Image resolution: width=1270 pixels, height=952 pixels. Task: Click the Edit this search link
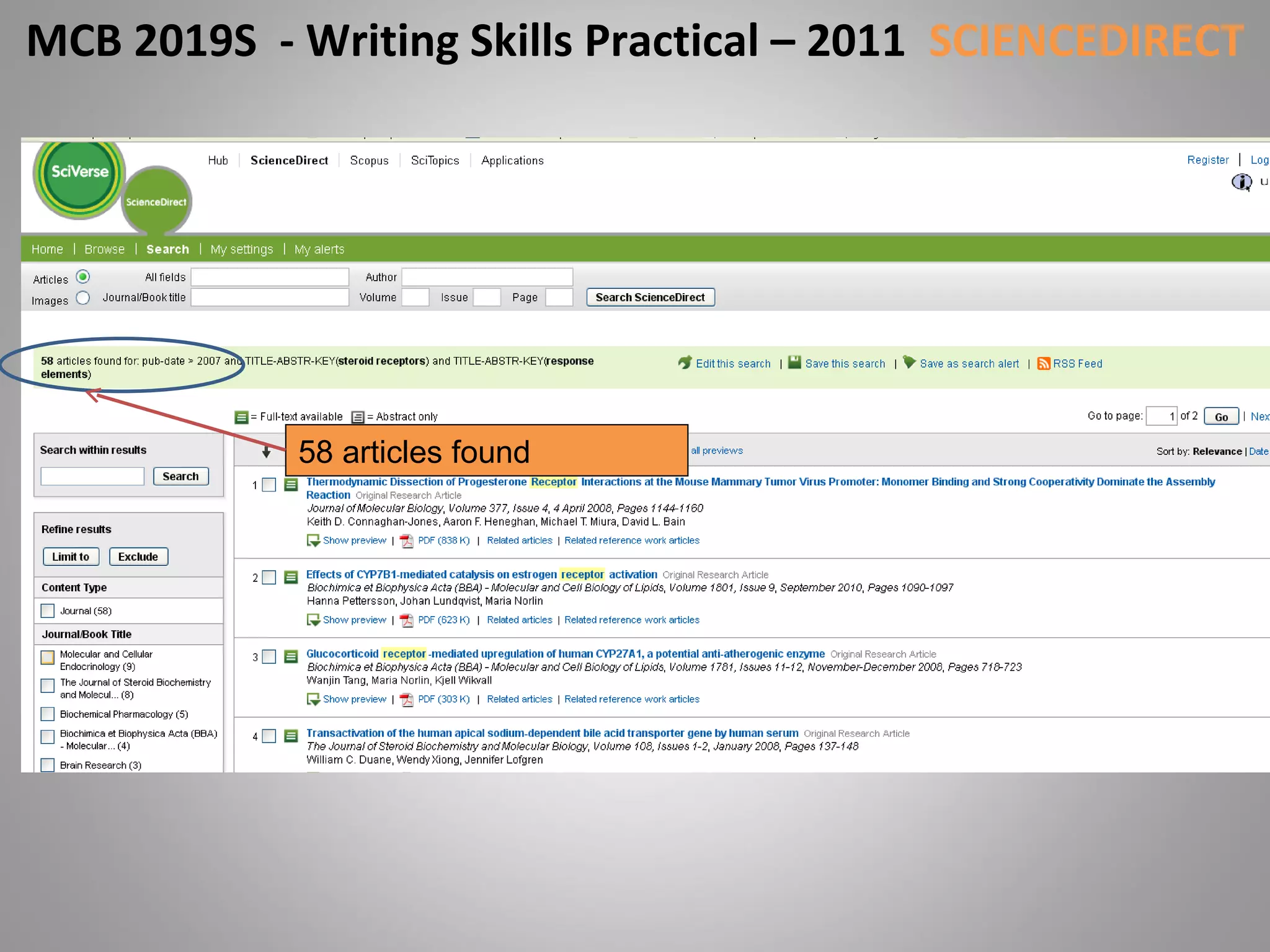pos(733,364)
